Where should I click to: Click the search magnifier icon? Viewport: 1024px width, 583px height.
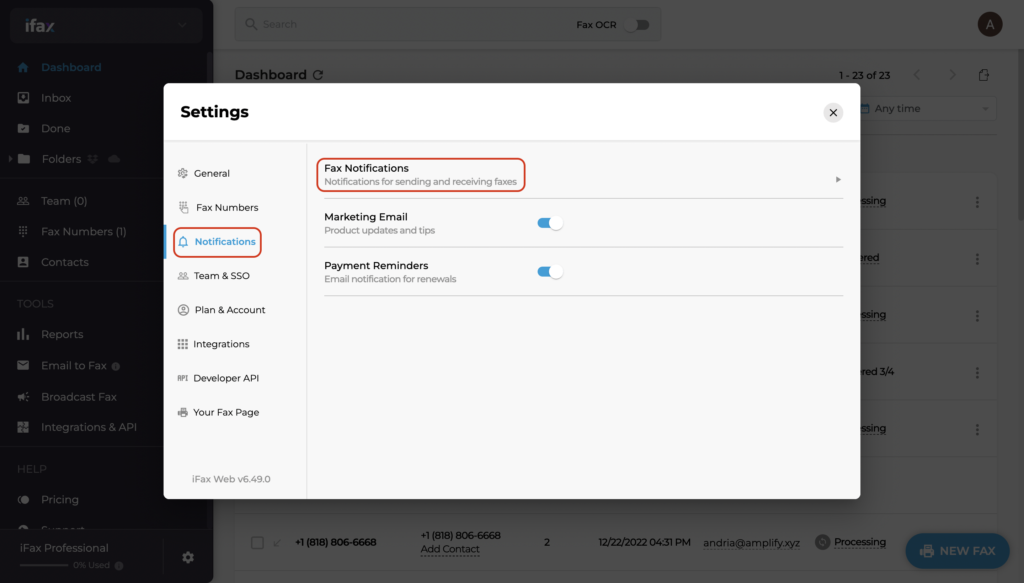(x=251, y=24)
